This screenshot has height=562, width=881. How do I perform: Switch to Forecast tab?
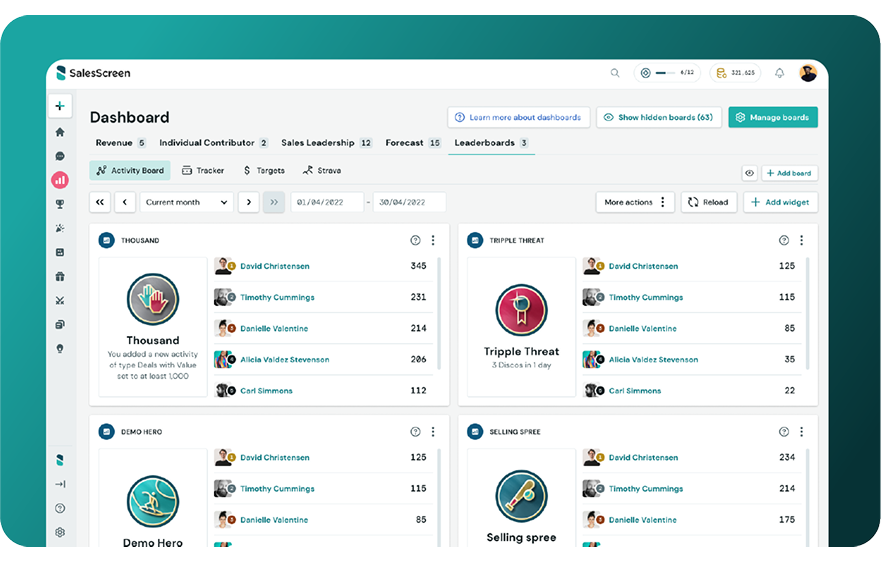tap(413, 143)
